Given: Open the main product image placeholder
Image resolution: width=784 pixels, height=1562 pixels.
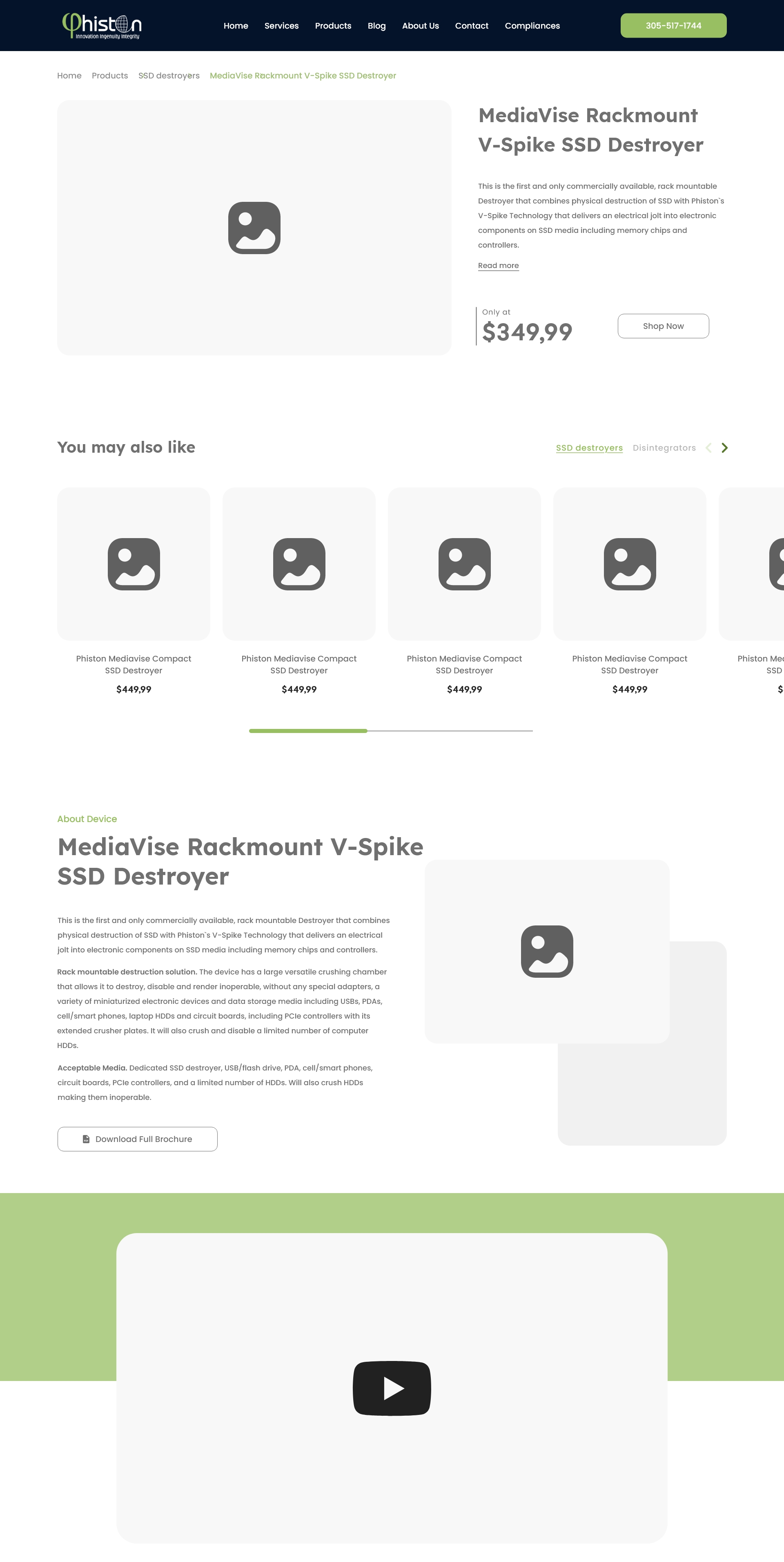Looking at the screenshot, I should coord(254,228).
